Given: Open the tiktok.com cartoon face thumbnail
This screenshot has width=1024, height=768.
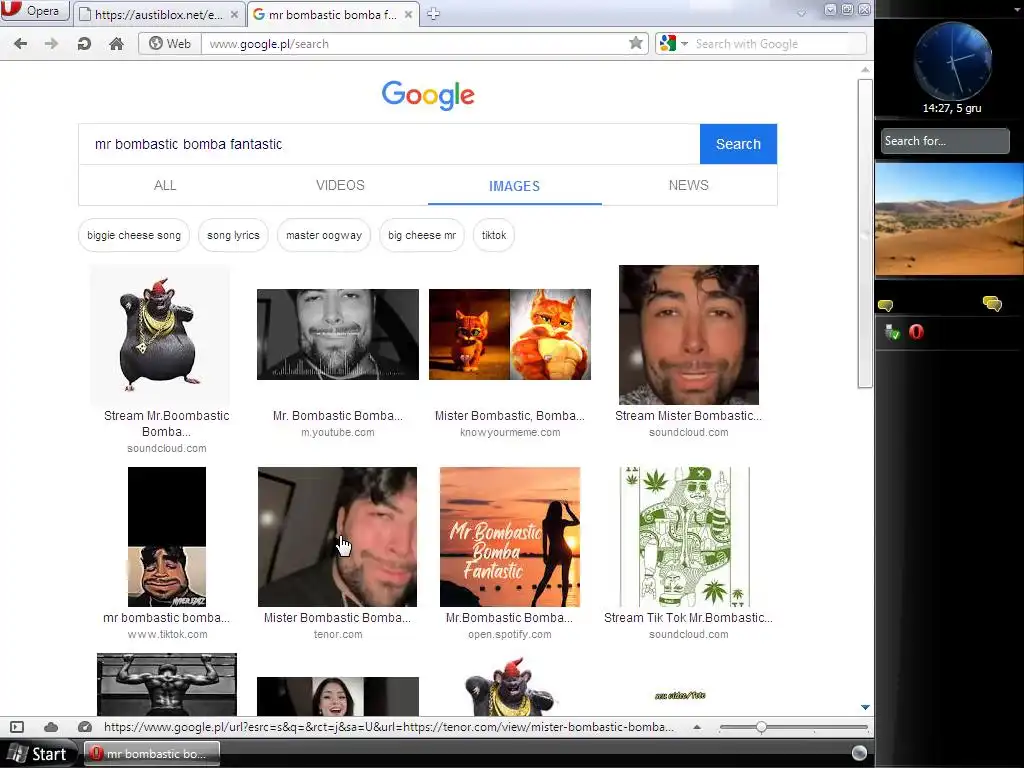Looking at the screenshot, I should [x=167, y=537].
